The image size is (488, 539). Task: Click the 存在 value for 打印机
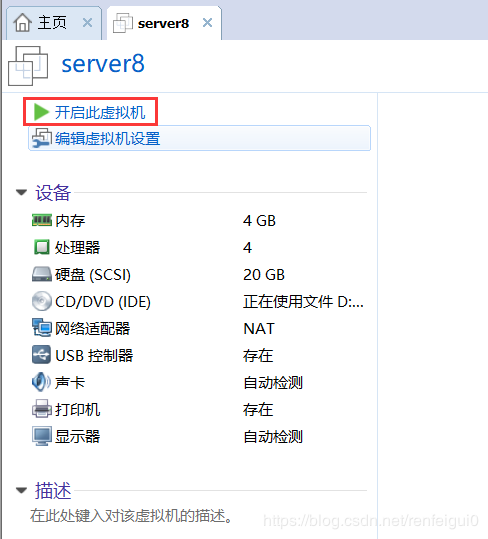(258, 409)
